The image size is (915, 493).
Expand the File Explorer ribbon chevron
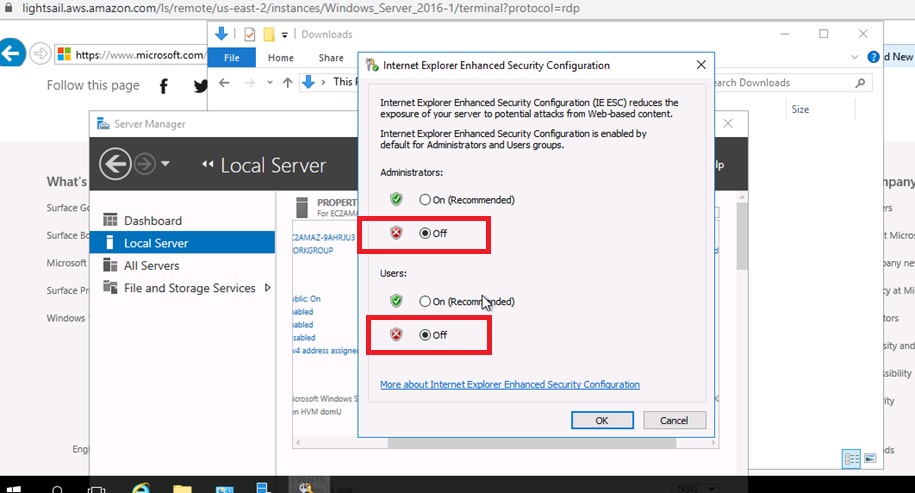pyautogui.click(x=854, y=57)
